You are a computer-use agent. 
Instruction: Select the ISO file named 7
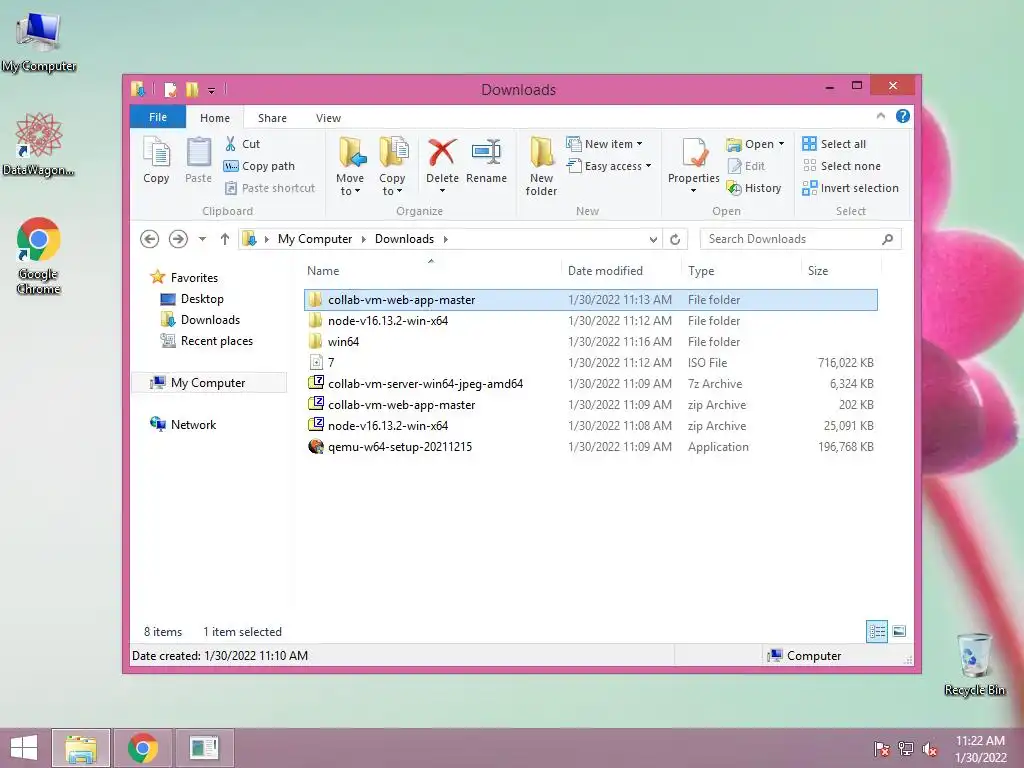click(591, 362)
